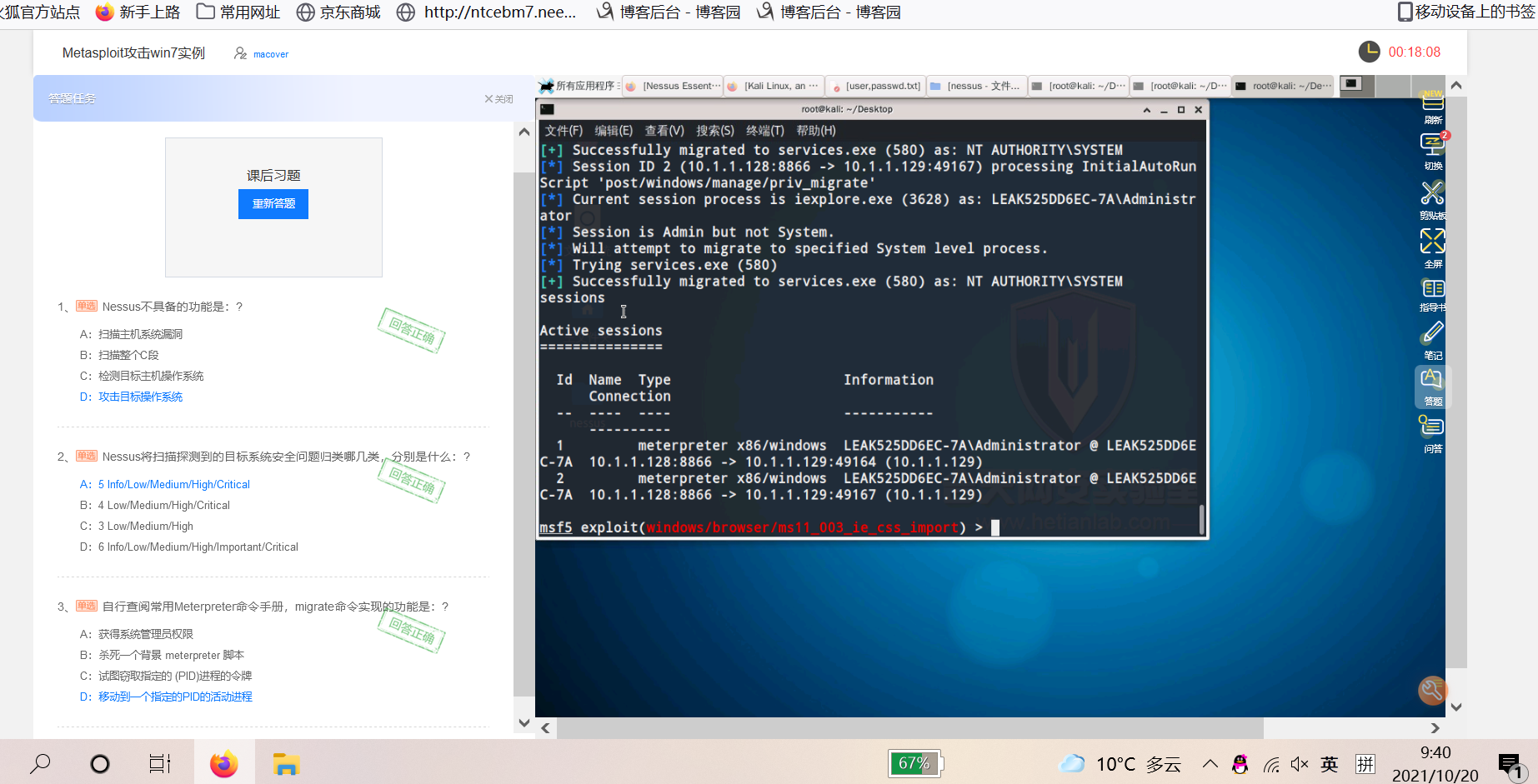Open the Wi-Fi network tray icon
The image size is (1538, 784).
[x=1271, y=765]
